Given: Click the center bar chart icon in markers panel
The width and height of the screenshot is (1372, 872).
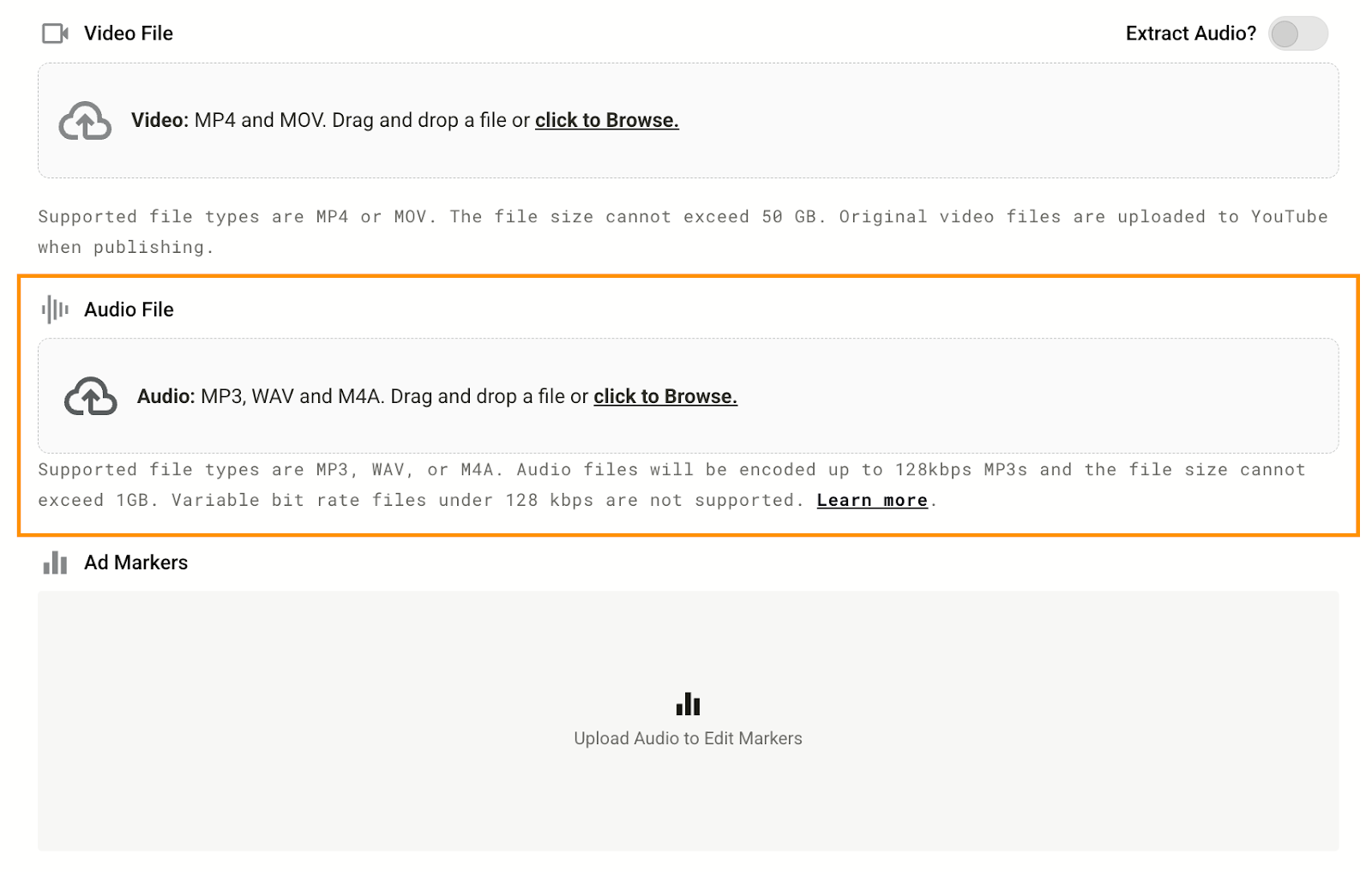Looking at the screenshot, I should pos(688,705).
